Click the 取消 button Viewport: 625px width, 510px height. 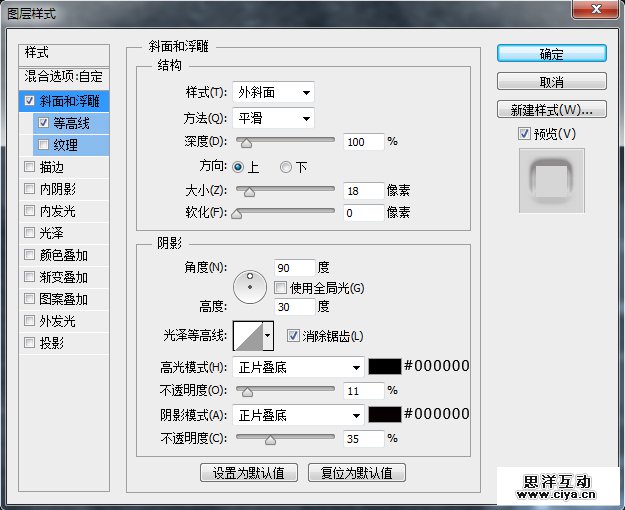(x=552, y=82)
